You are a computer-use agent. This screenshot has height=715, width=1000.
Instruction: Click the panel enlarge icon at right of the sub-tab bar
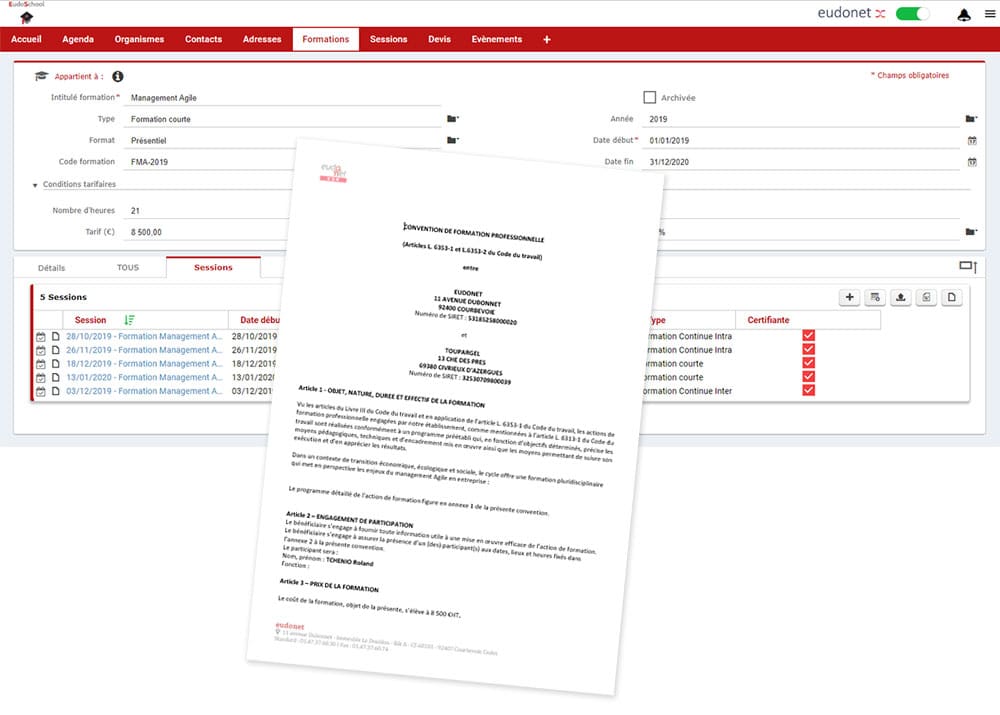tap(968, 267)
